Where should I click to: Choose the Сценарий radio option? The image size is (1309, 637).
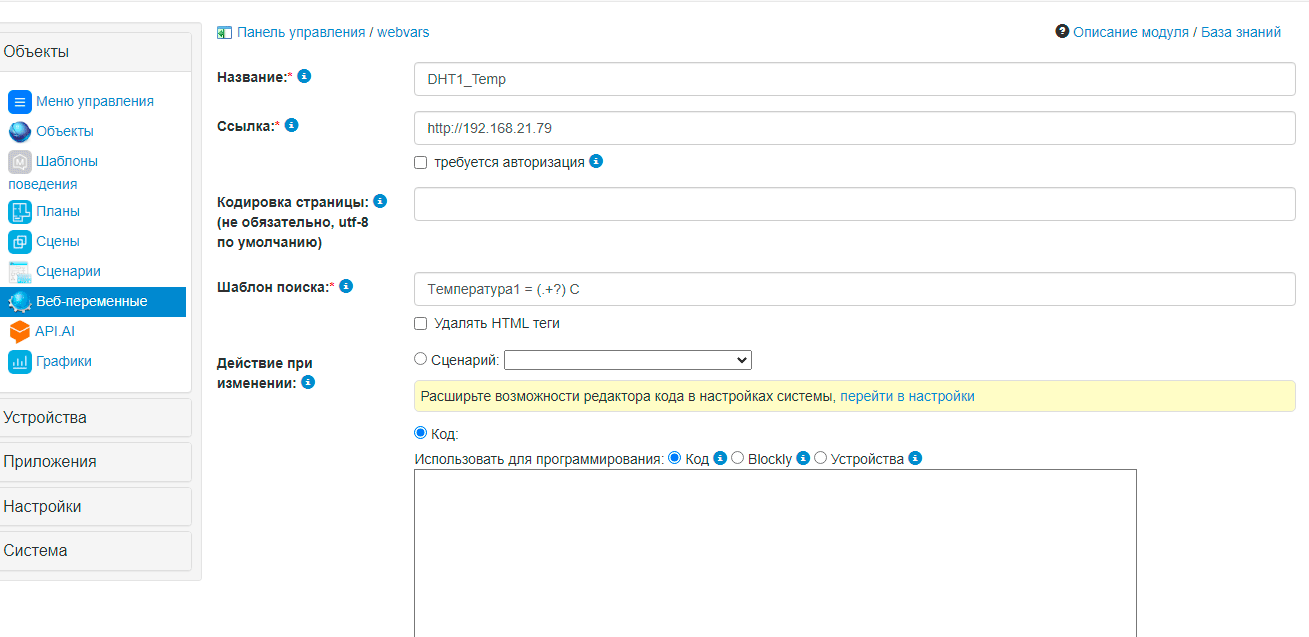(421, 359)
